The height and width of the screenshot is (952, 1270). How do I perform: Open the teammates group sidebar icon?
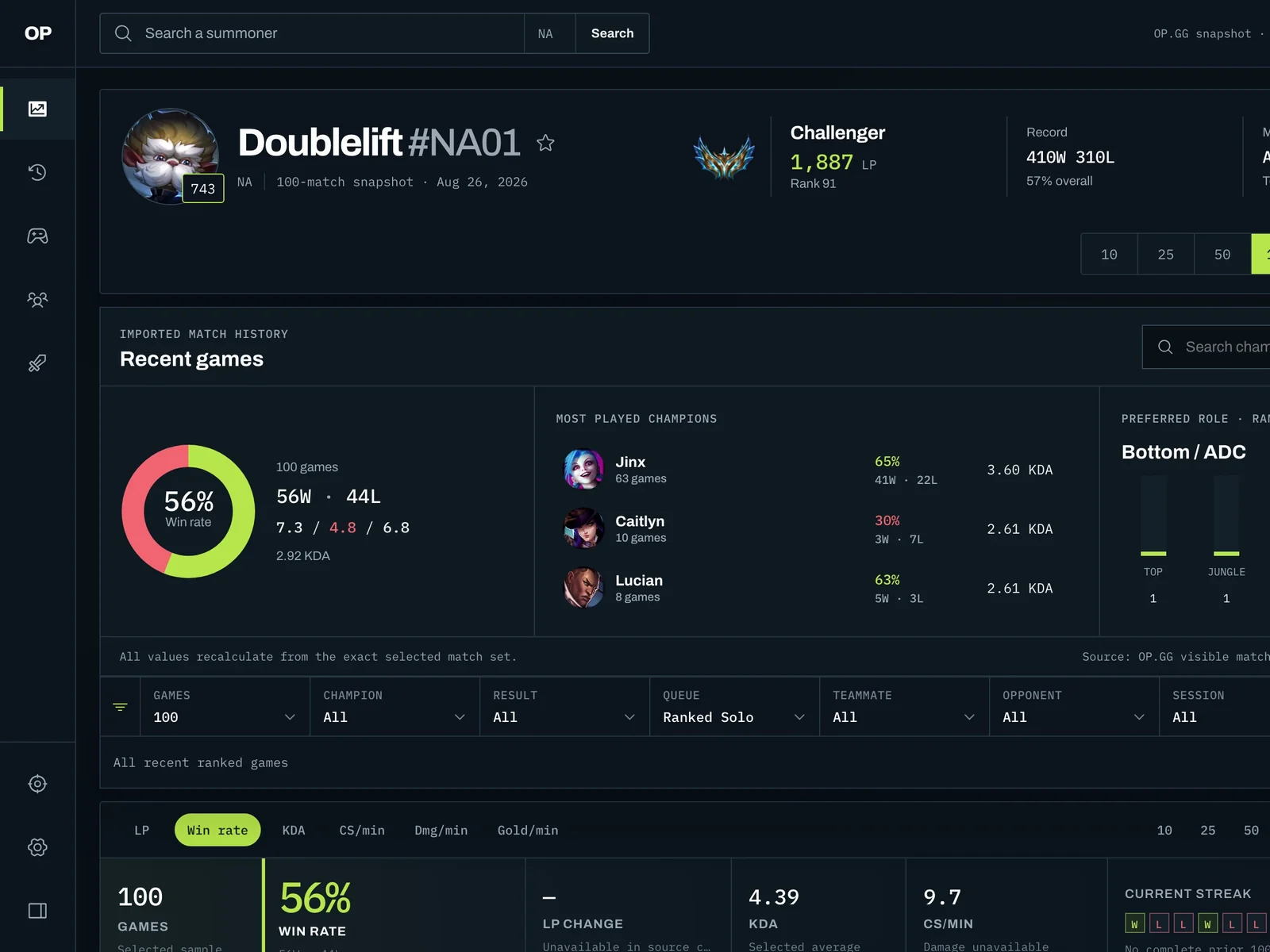[x=37, y=299]
